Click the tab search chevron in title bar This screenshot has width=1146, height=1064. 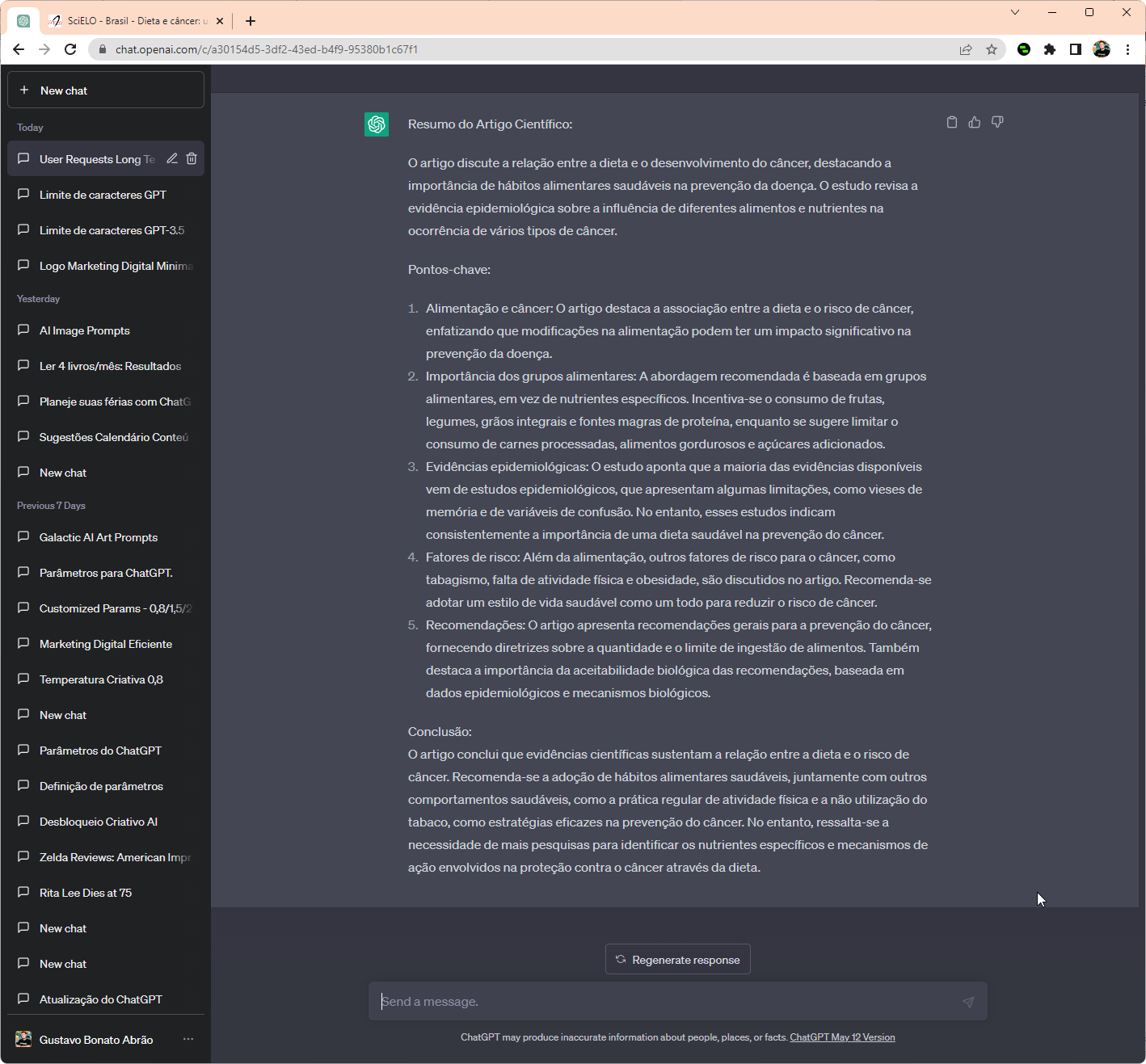pyautogui.click(x=1015, y=12)
